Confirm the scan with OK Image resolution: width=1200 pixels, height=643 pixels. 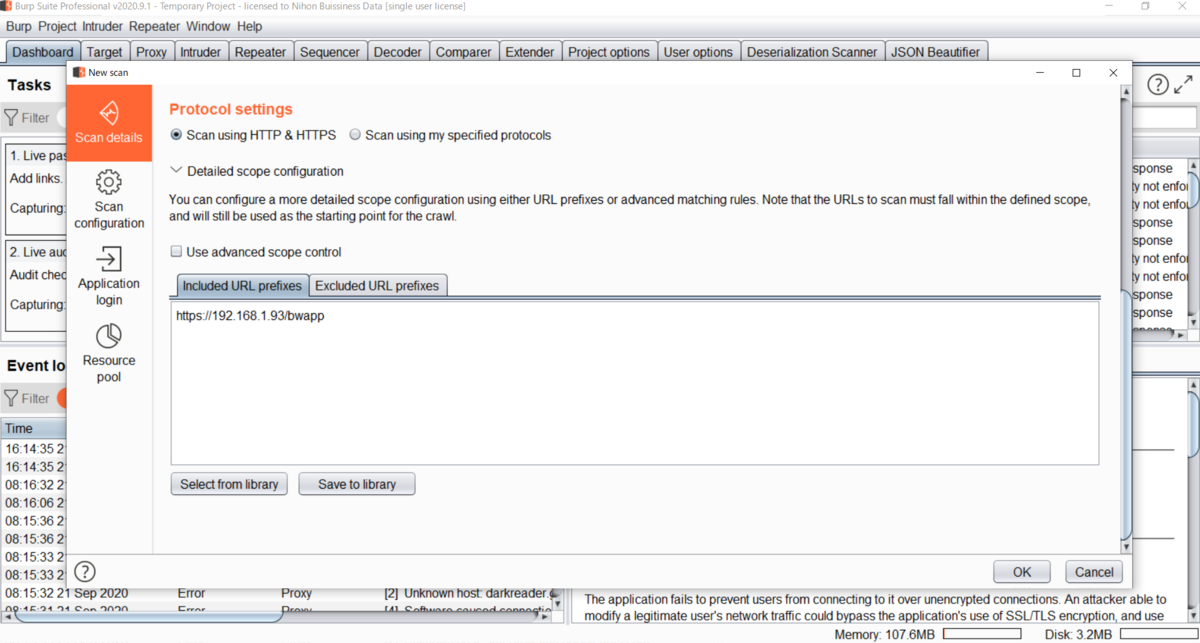(x=1022, y=572)
